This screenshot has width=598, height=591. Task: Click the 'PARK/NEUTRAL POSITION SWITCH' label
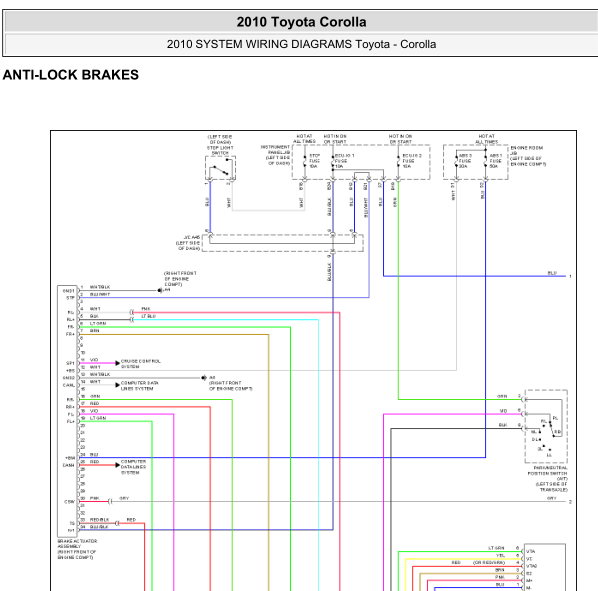point(548,471)
